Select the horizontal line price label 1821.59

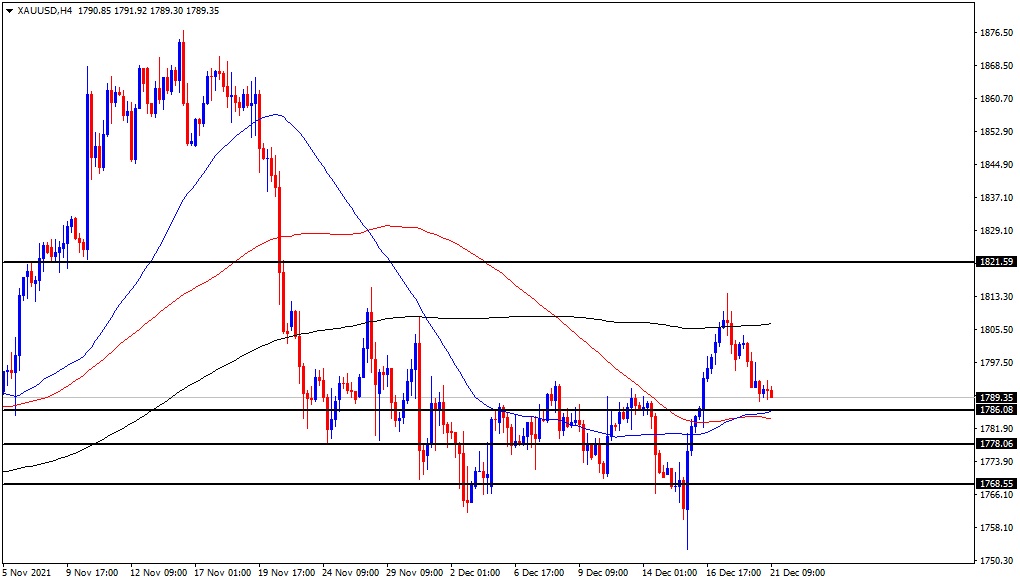(x=997, y=262)
